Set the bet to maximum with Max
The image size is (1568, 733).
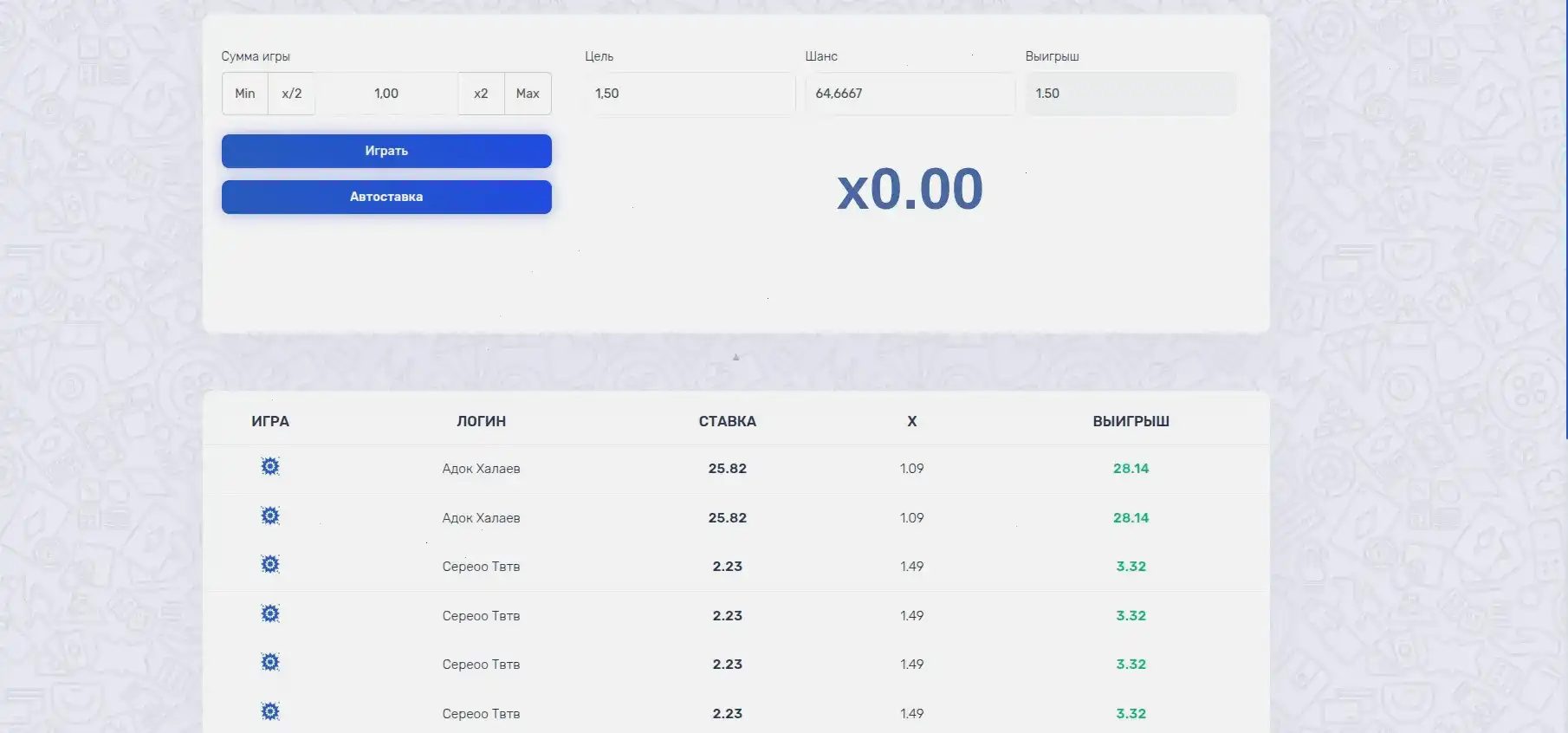coord(528,94)
